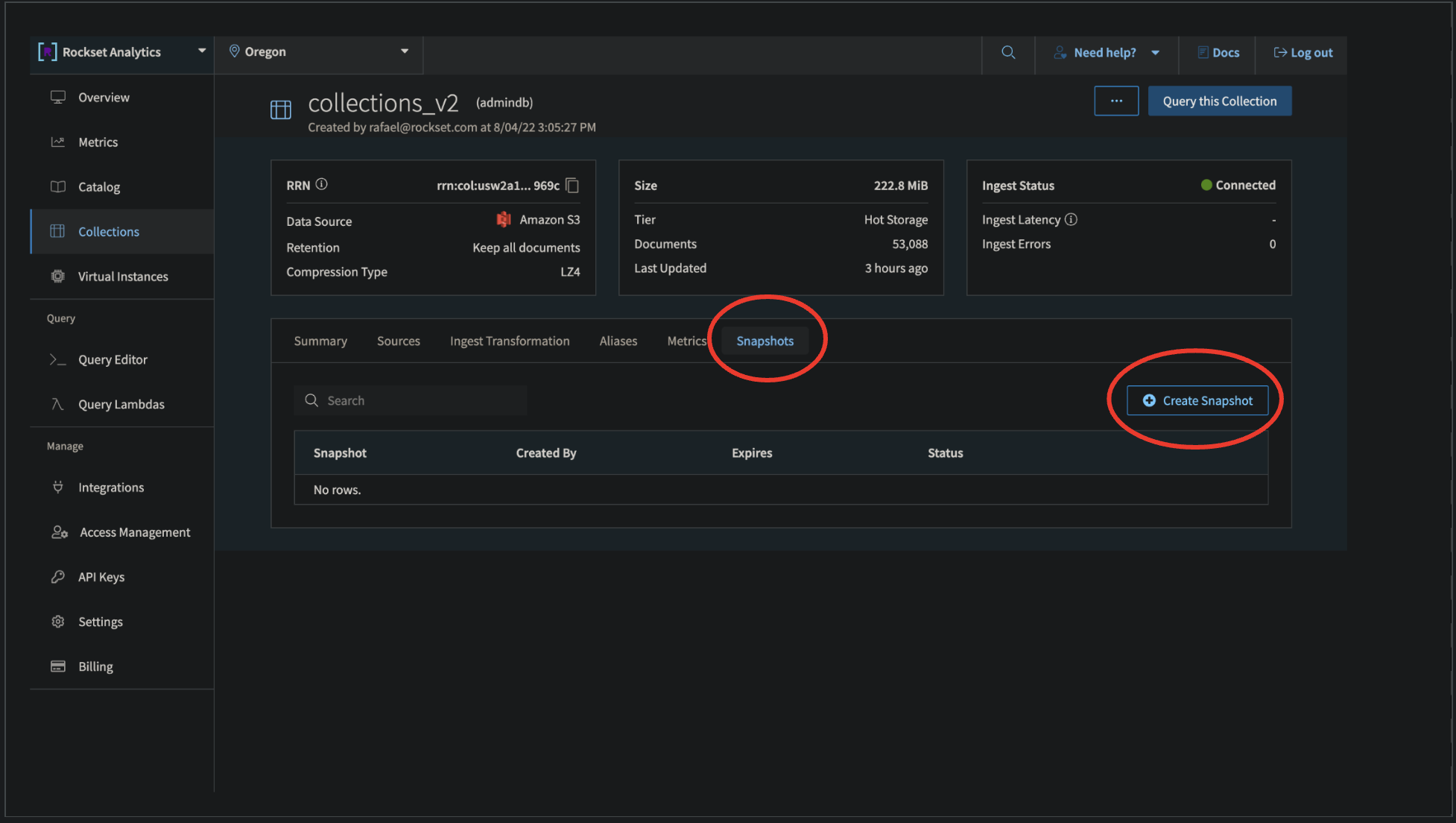Screen dimensions: 1456x823
Task: Click the Ingest Latency info icon
Action: tap(1071, 219)
